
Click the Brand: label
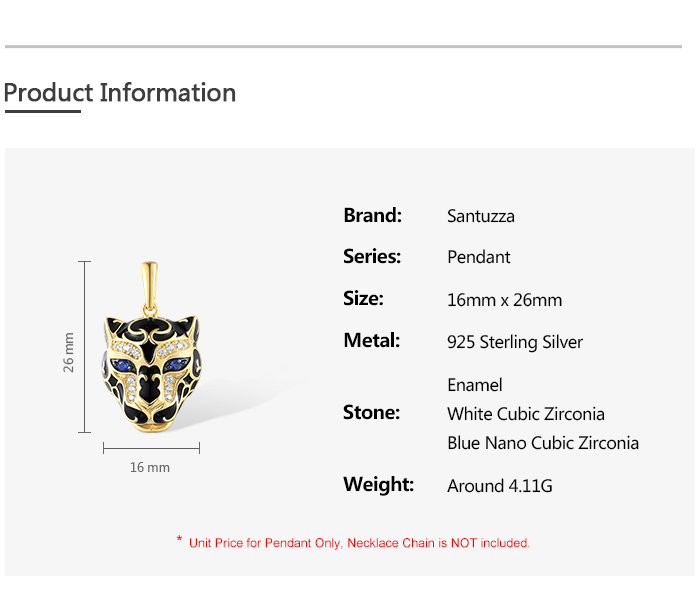coord(372,215)
